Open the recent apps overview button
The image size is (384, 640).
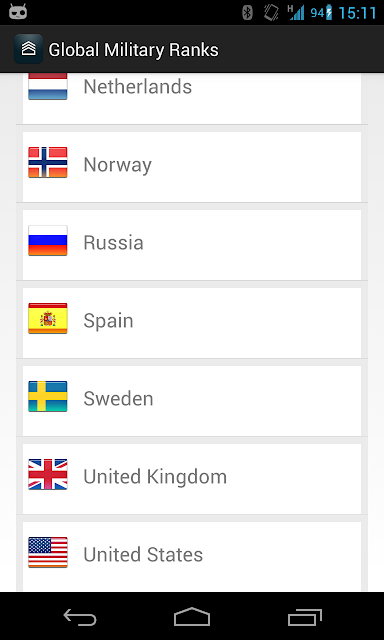304,616
